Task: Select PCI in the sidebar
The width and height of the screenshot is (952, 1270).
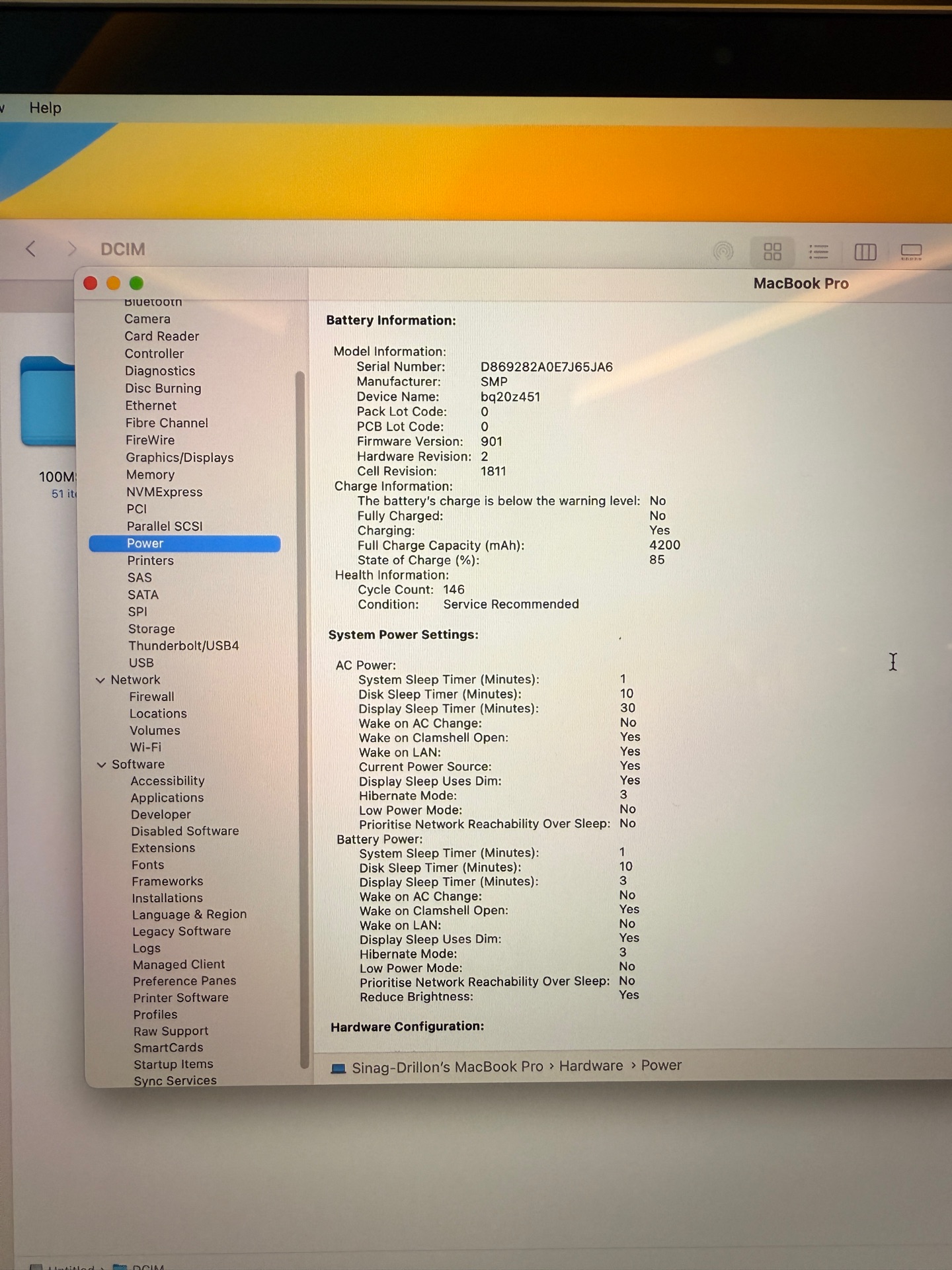Action: click(x=137, y=509)
